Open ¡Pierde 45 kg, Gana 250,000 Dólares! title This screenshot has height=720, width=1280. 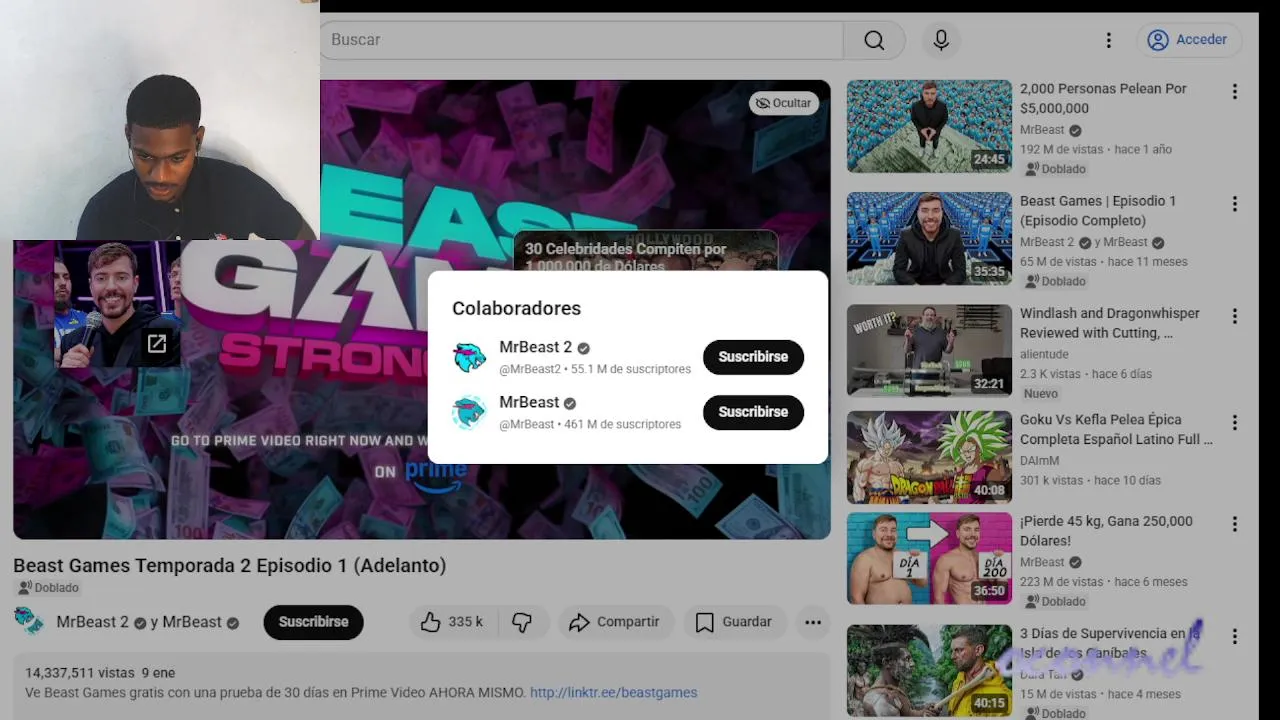tap(1106, 531)
